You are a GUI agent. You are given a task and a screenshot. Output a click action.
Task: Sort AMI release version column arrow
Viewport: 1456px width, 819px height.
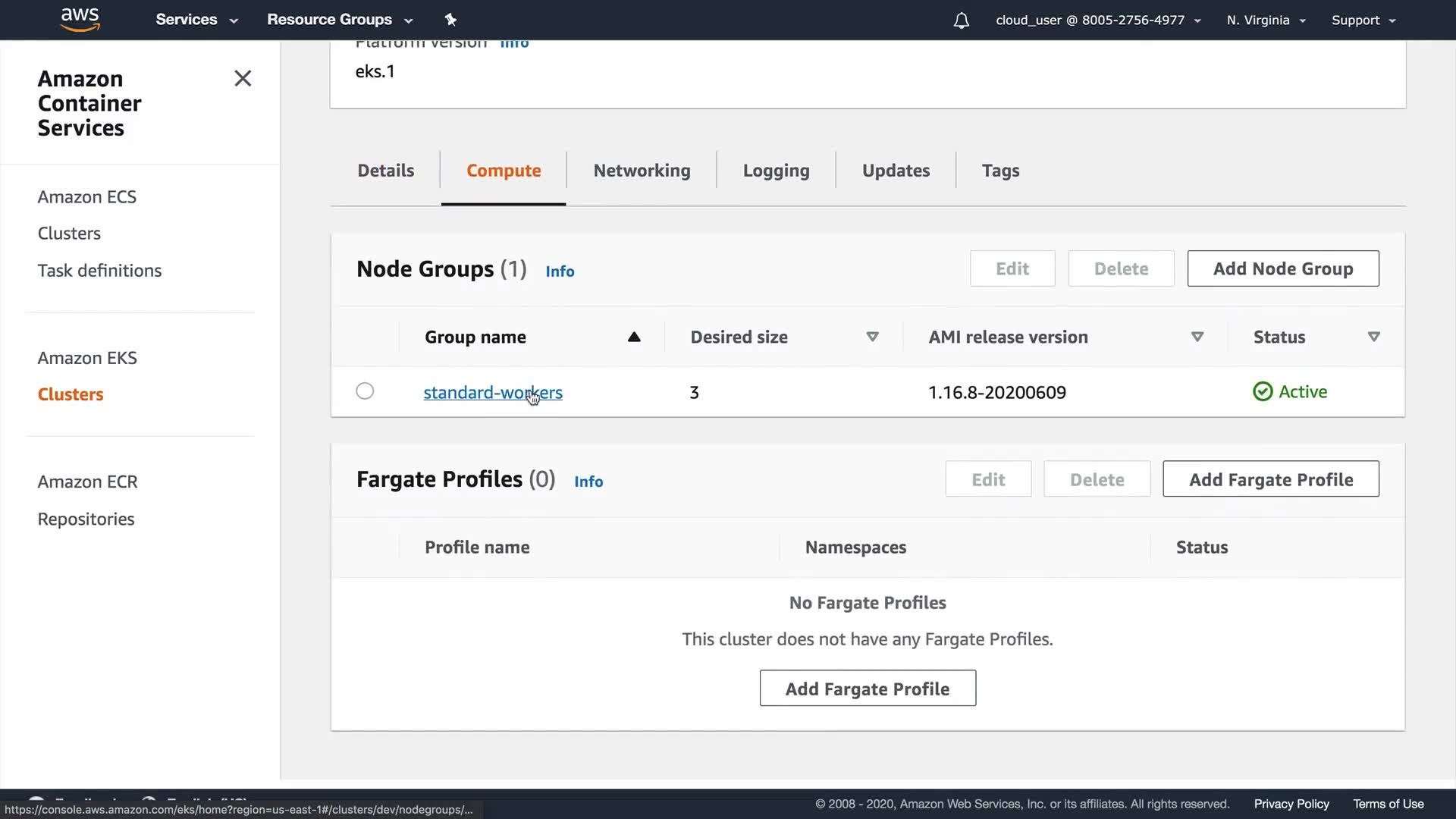tap(1197, 337)
